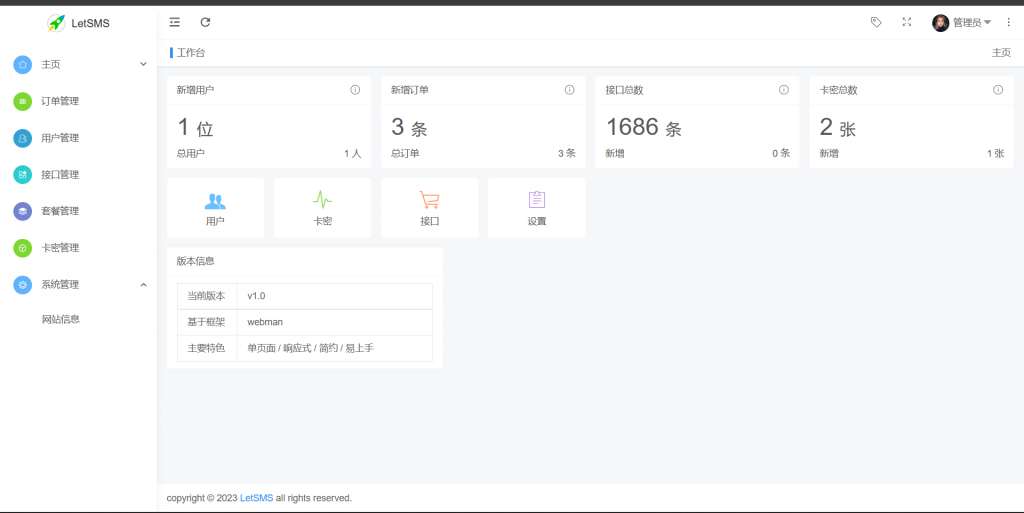The image size is (1024, 513).
Task: Click the 当前版本 table label
Action: pyautogui.click(x=206, y=296)
